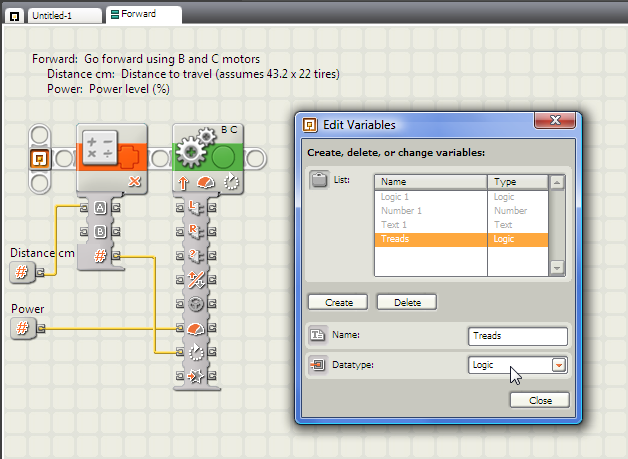Click the Datatype plug icon in dialog
This screenshot has width=628, height=459.
coord(318,364)
